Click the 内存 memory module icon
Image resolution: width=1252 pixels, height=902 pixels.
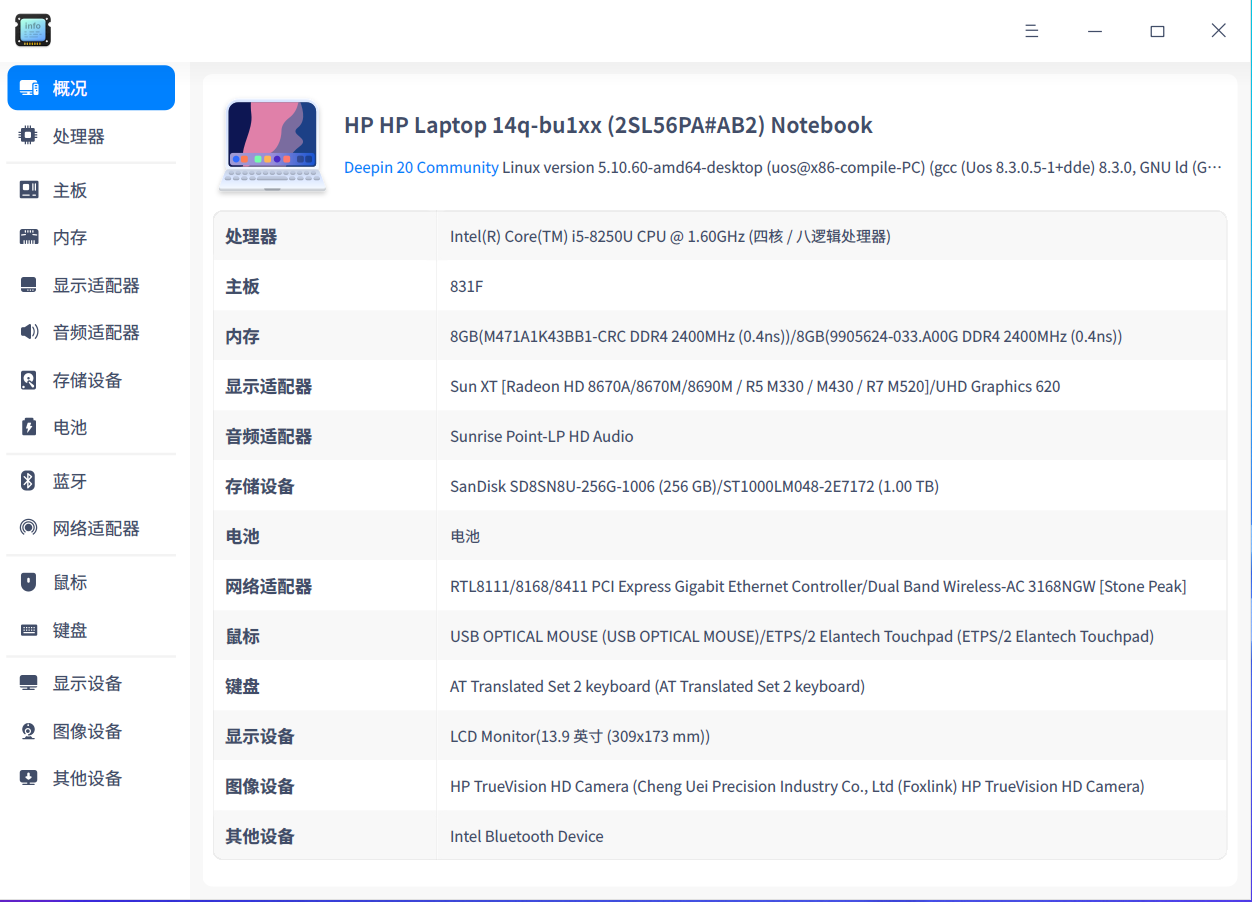point(29,237)
